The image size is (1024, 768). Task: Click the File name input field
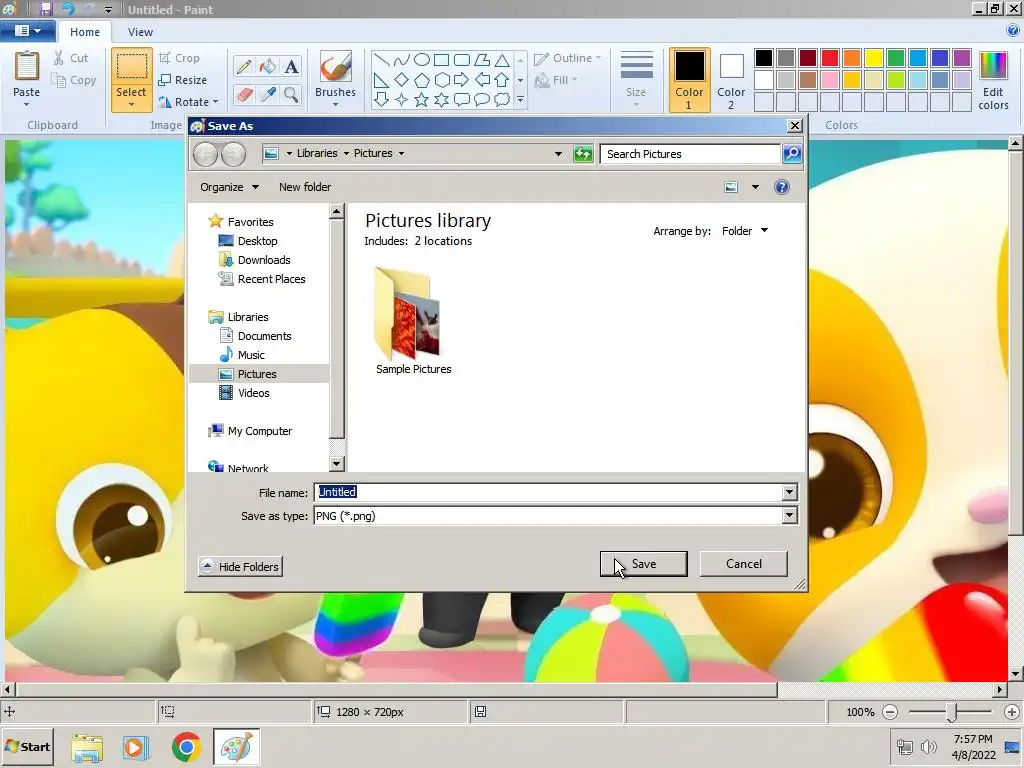[549, 492]
